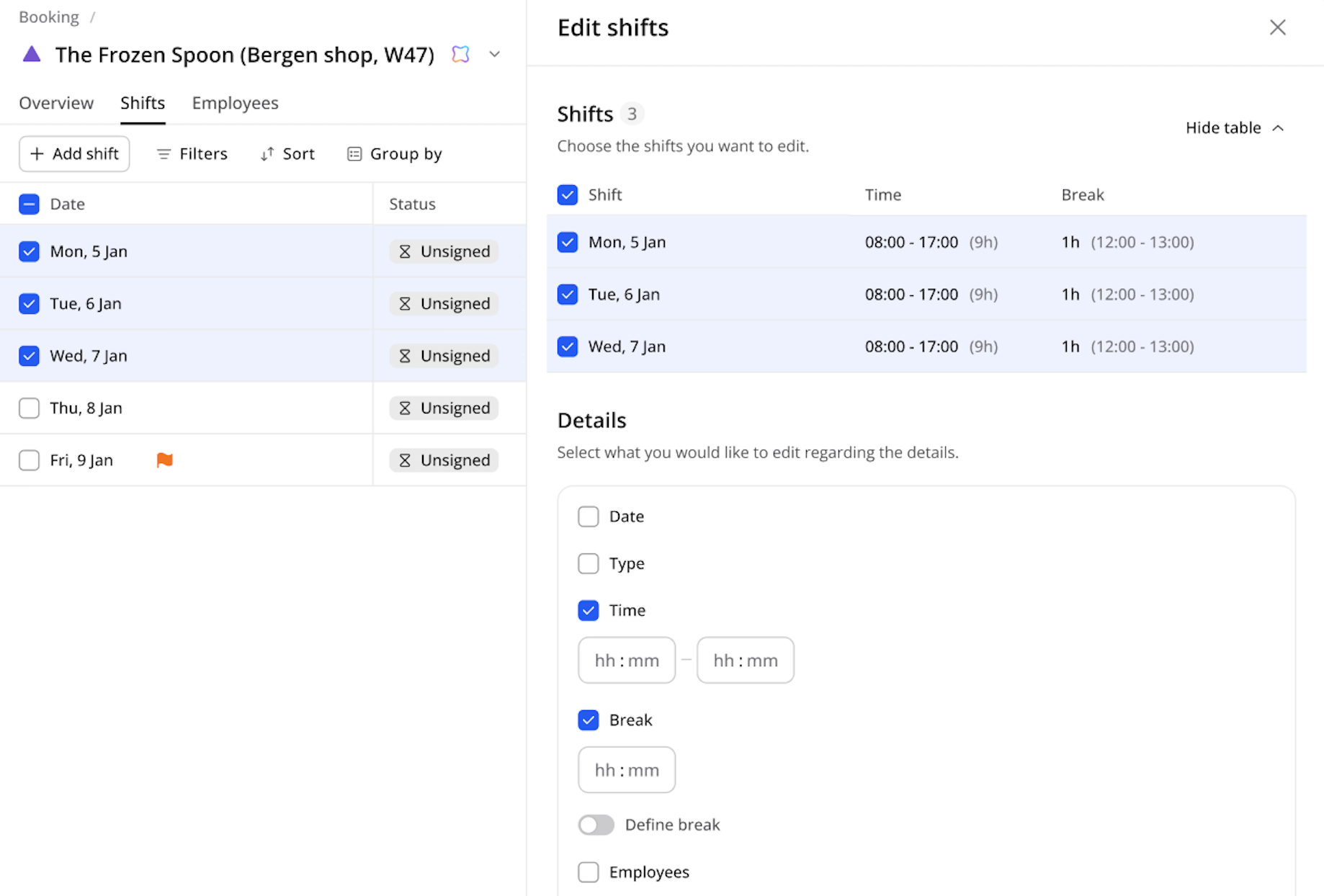The image size is (1324, 896).
Task: Click the colorful AI sparkle icon beside title
Action: coord(460,54)
